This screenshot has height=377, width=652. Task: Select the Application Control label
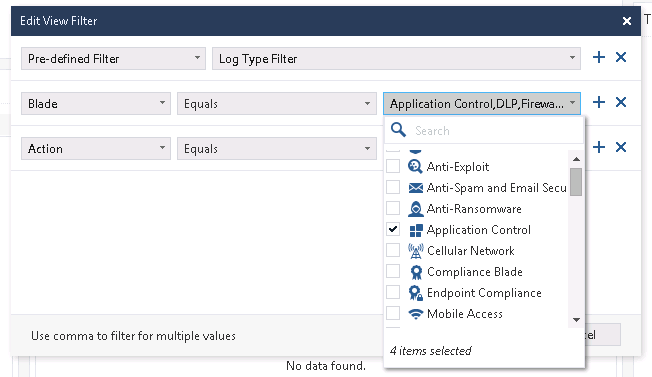(479, 230)
